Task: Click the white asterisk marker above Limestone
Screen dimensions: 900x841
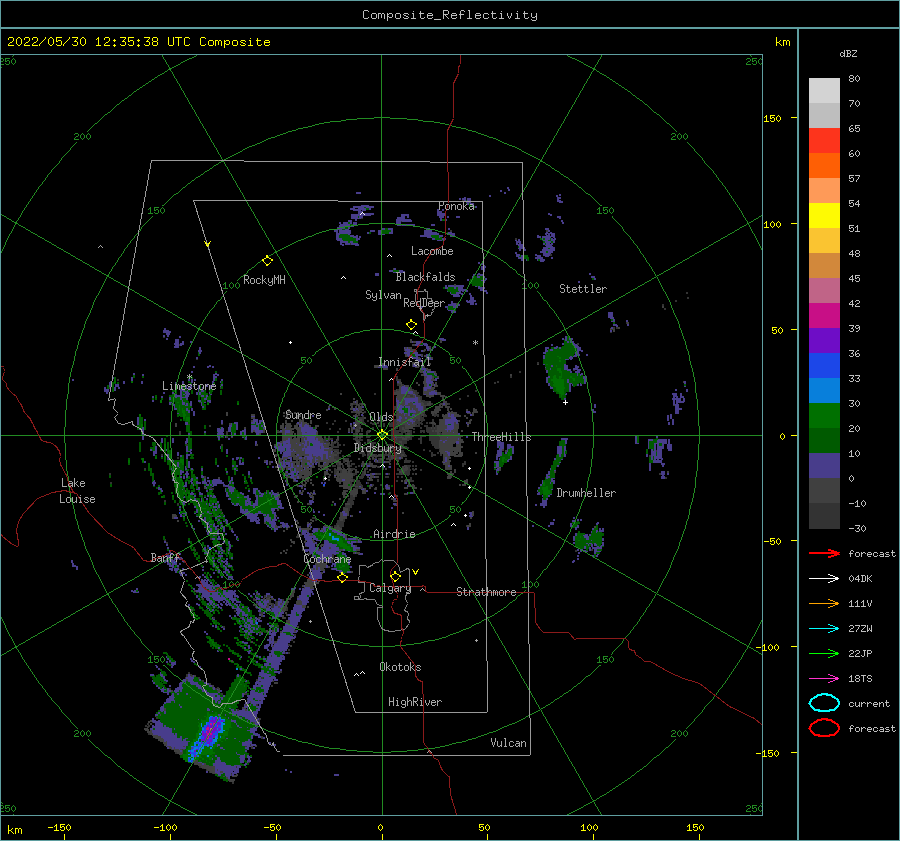Action: pyautogui.click(x=189, y=377)
